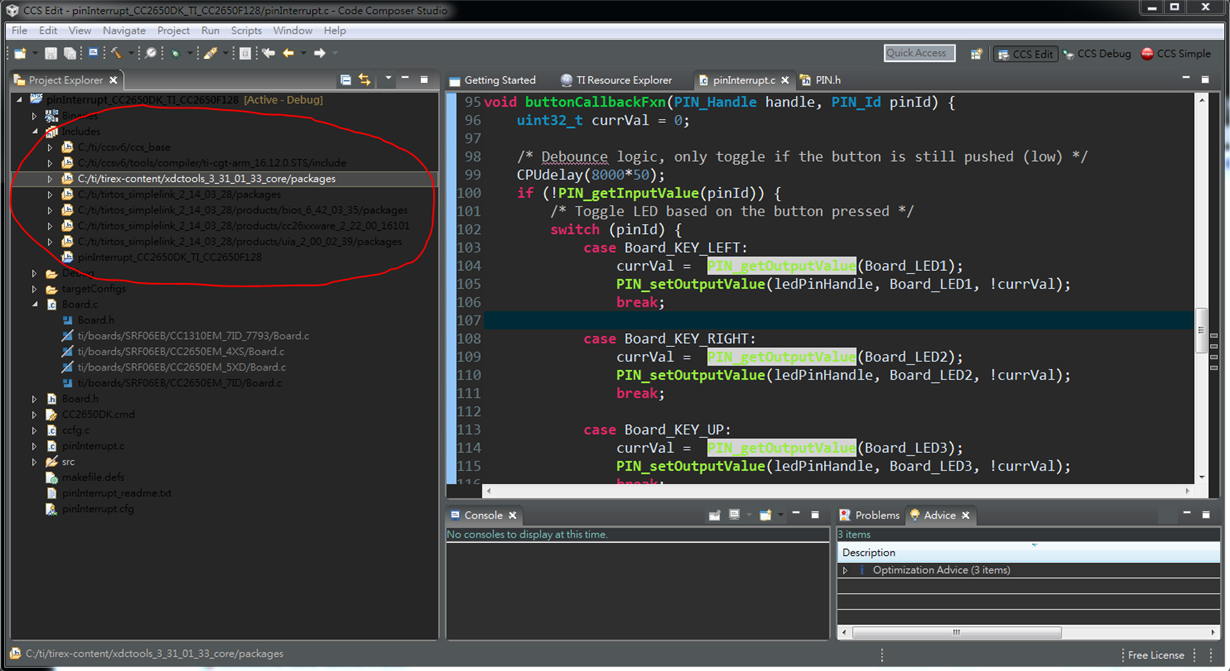This screenshot has width=1230, height=671.
Task: Click the Quick Access search field
Action: [x=919, y=53]
